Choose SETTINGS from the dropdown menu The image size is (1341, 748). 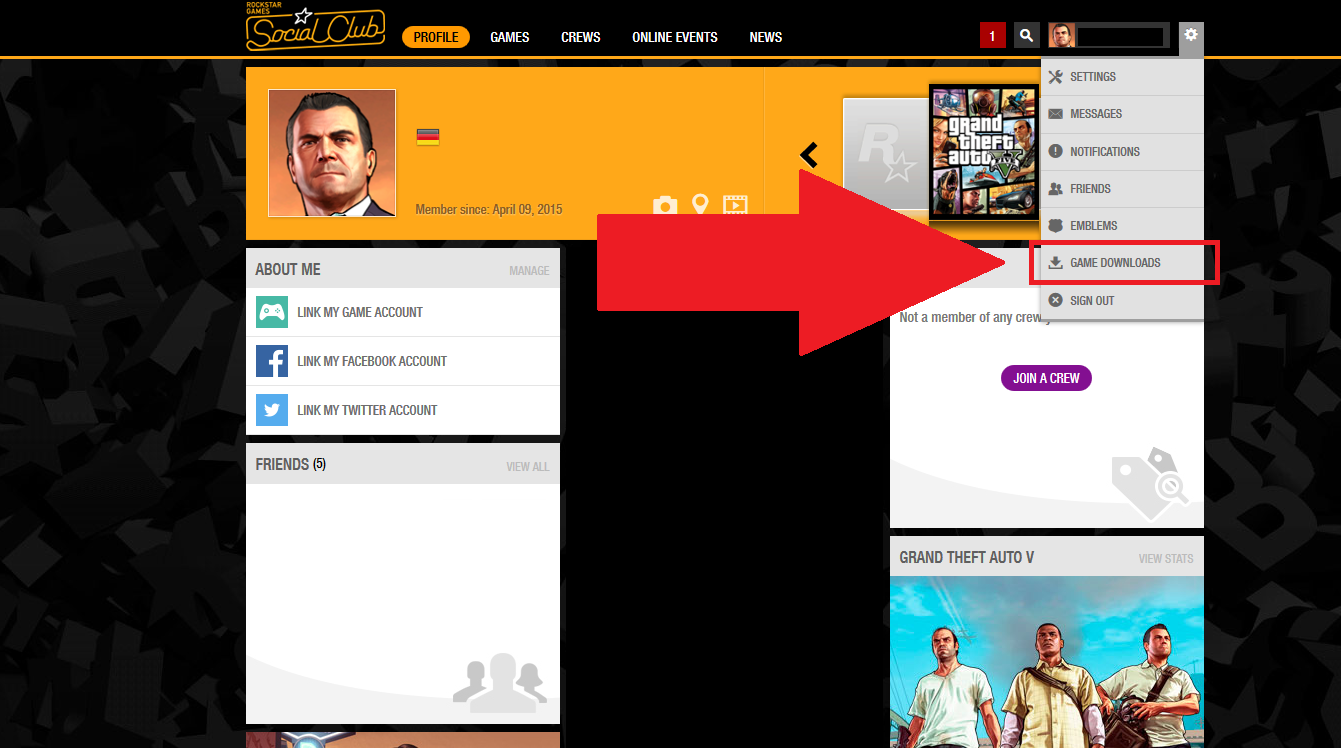coord(1122,77)
